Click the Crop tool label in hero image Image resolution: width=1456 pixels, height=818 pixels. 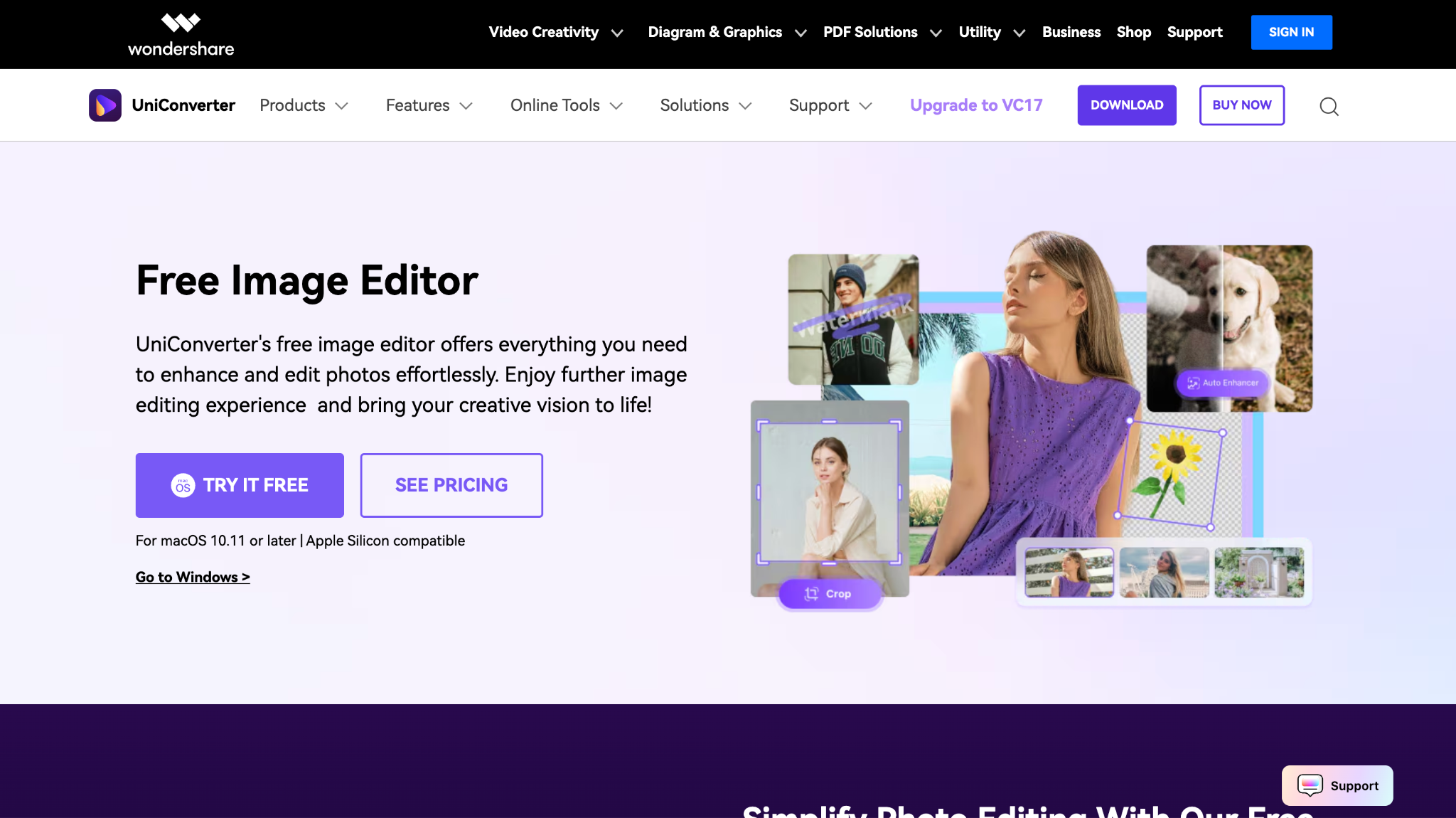pos(830,593)
